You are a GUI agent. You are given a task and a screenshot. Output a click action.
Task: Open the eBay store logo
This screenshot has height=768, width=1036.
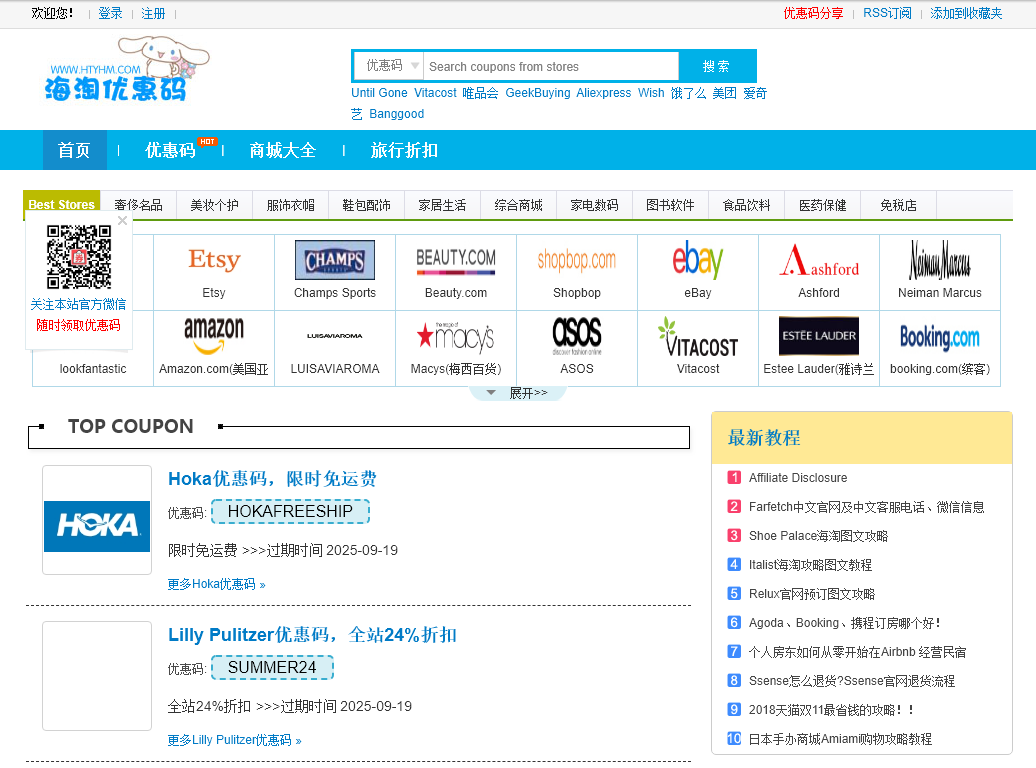[698, 260]
